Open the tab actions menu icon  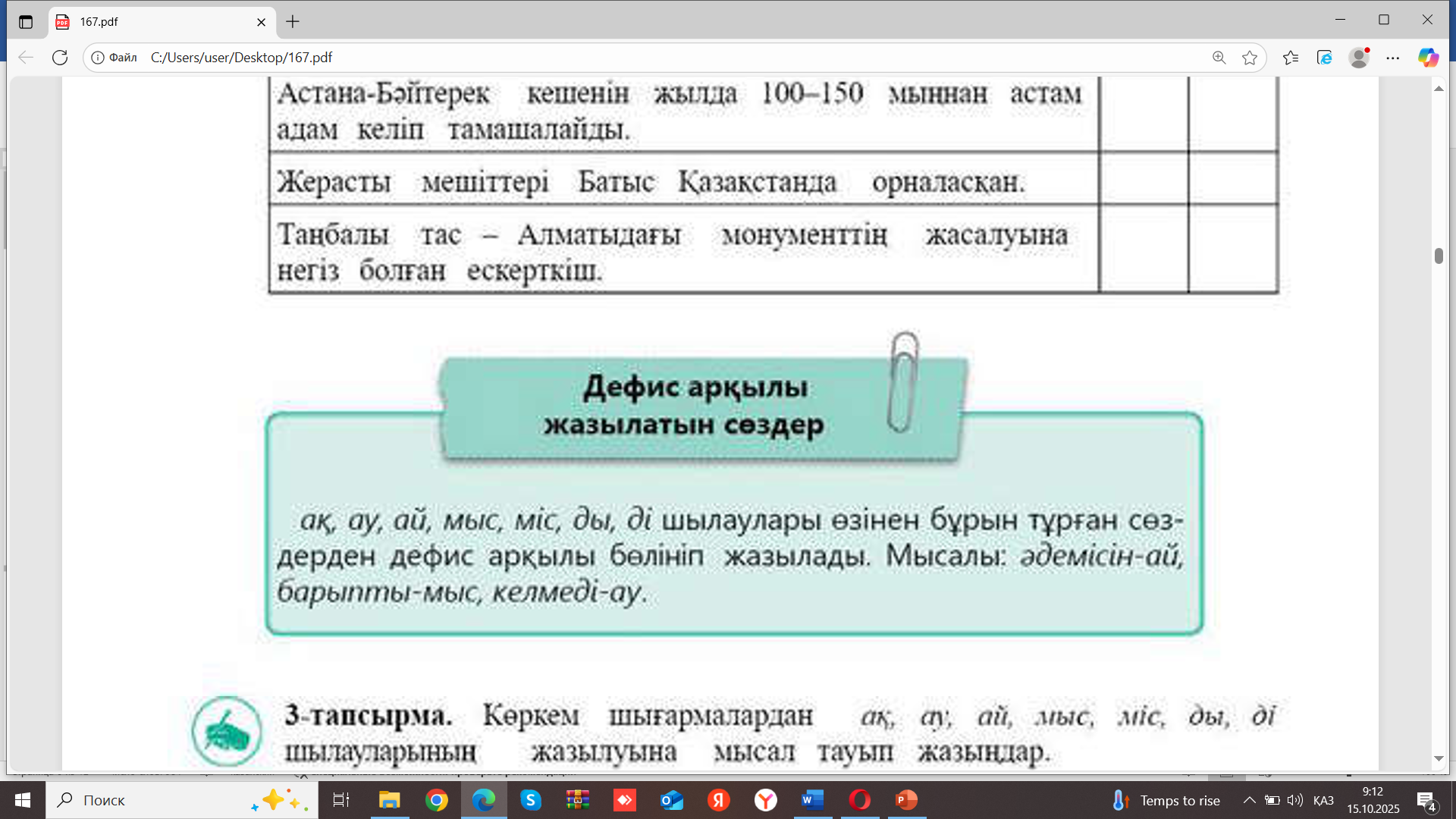click(26, 22)
